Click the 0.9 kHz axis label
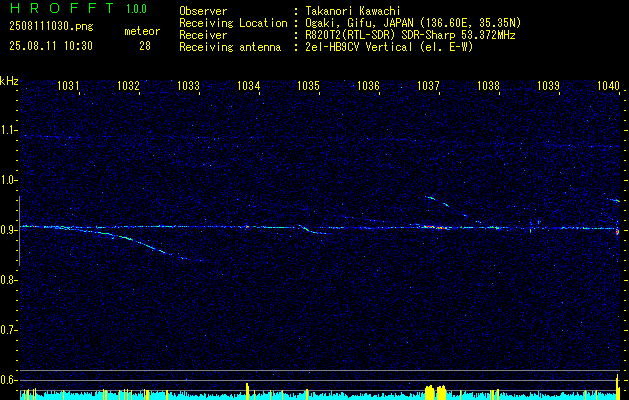 9,230
